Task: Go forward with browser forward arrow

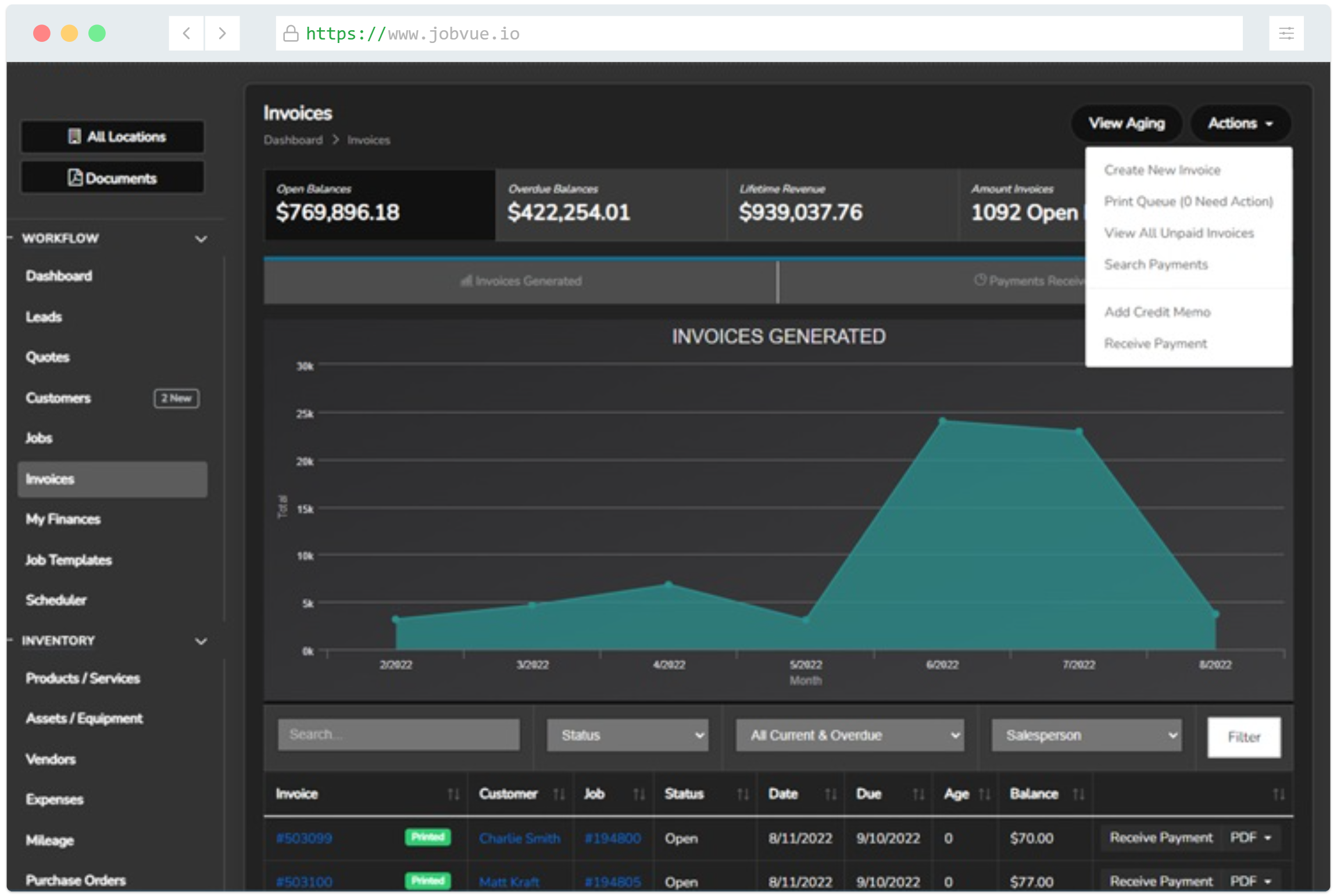Action: [x=222, y=33]
